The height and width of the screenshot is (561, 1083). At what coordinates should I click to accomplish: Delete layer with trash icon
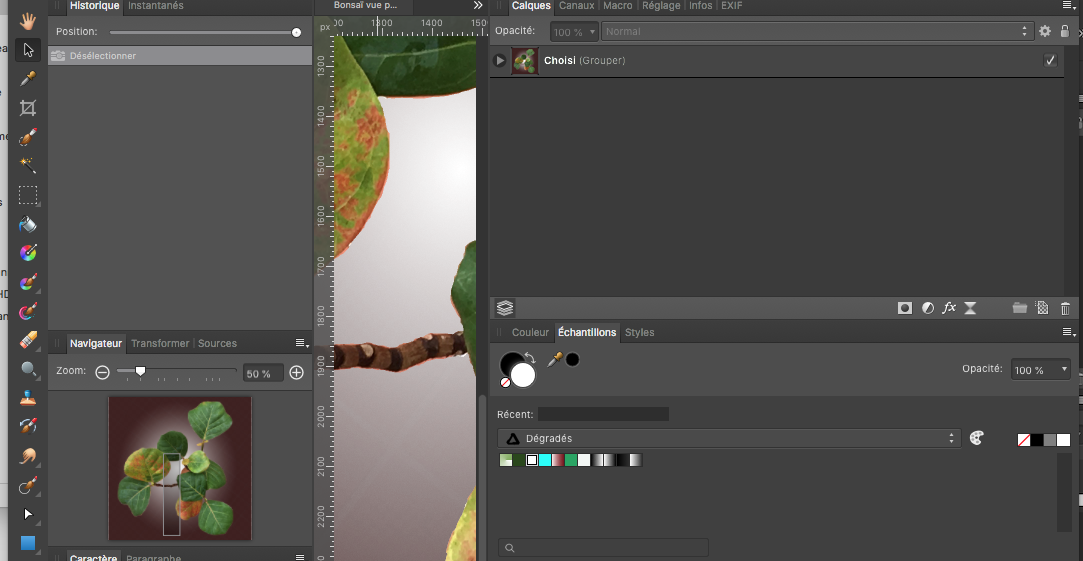(1065, 308)
